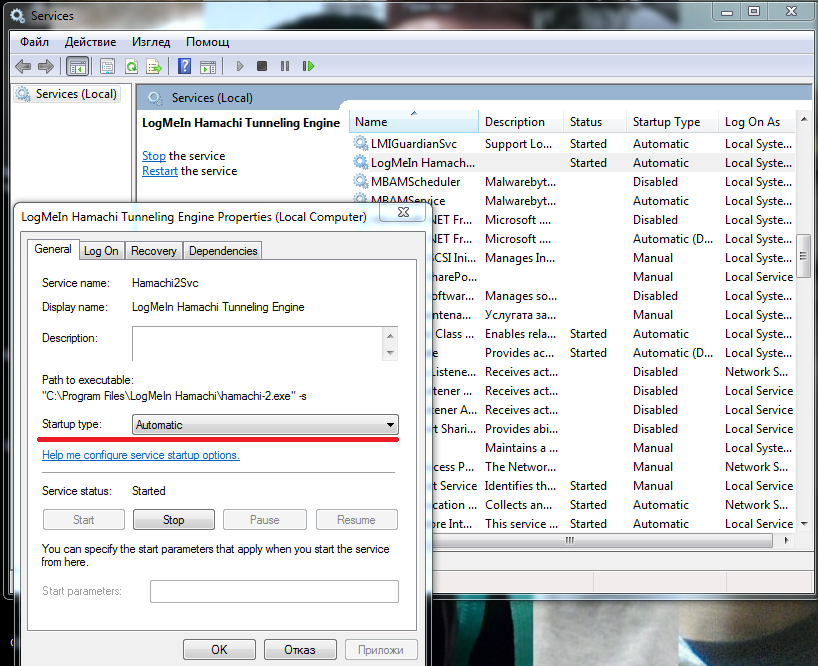The image size is (818, 666).
Task: Open the Файл menu
Action: (34, 42)
